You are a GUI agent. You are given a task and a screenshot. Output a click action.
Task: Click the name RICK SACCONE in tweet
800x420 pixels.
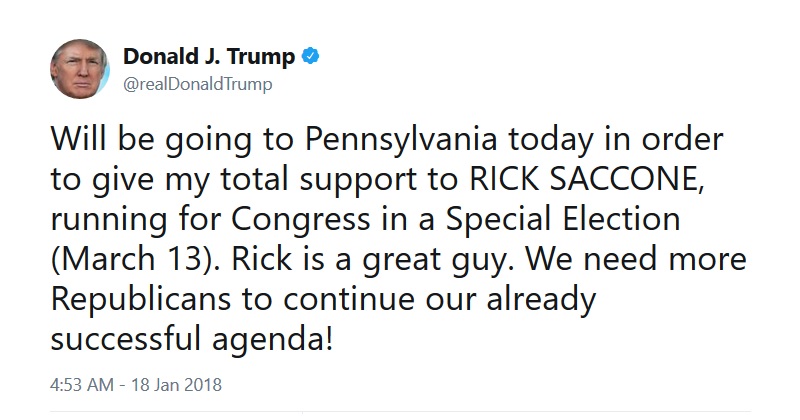pyautogui.click(x=586, y=178)
